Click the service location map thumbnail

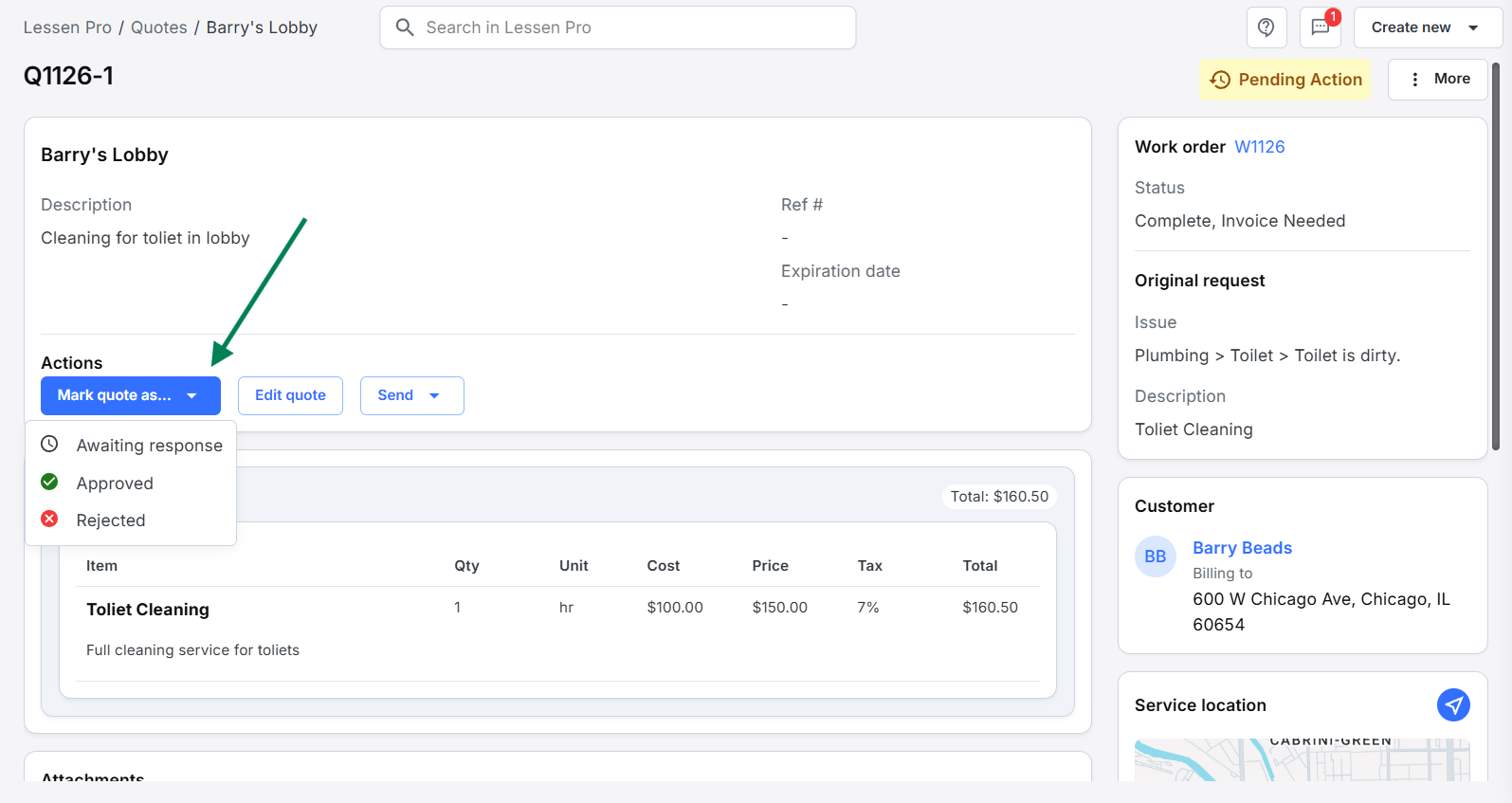click(x=1302, y=759)
